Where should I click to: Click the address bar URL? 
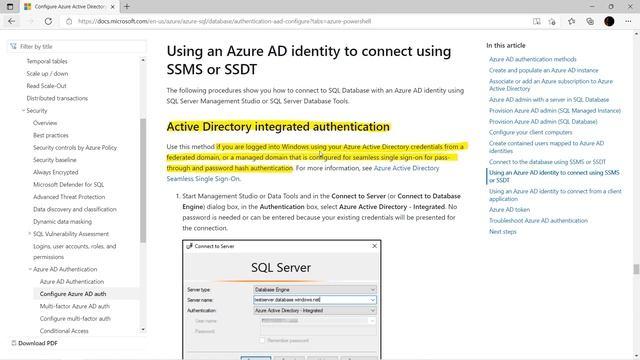point(224,21)
